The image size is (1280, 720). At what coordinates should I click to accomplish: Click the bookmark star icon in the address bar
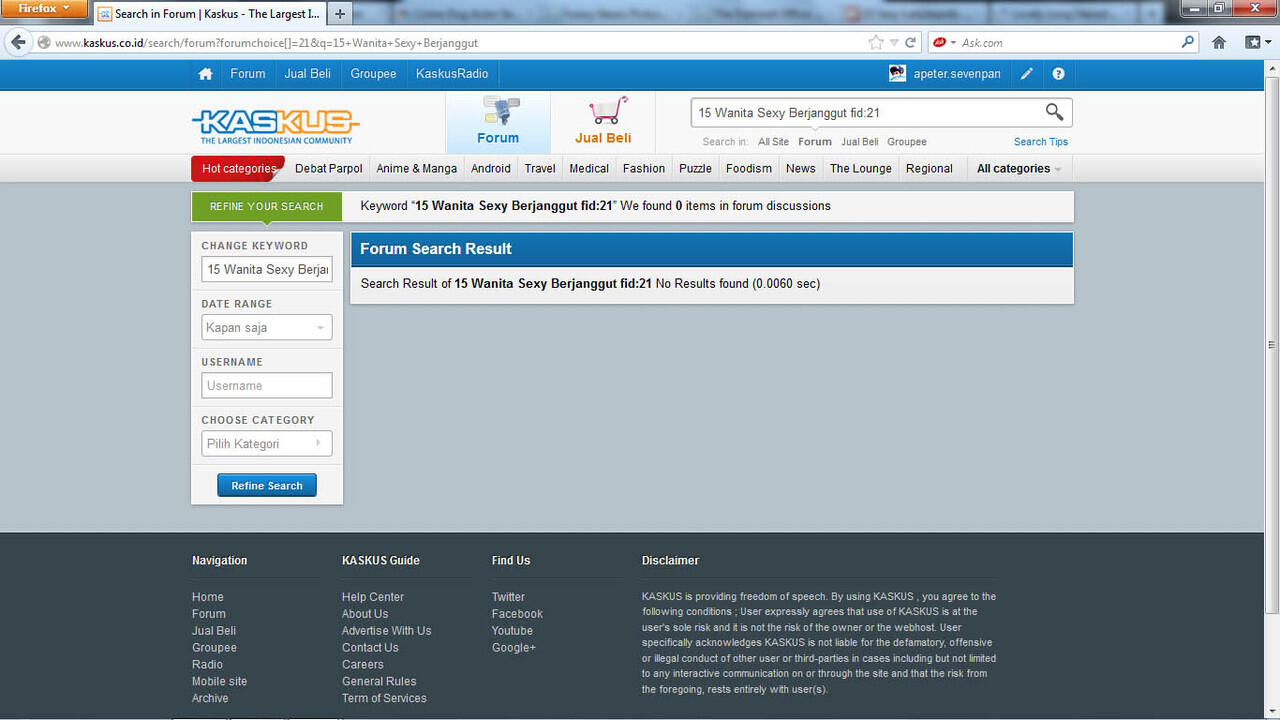coord(876,42)
